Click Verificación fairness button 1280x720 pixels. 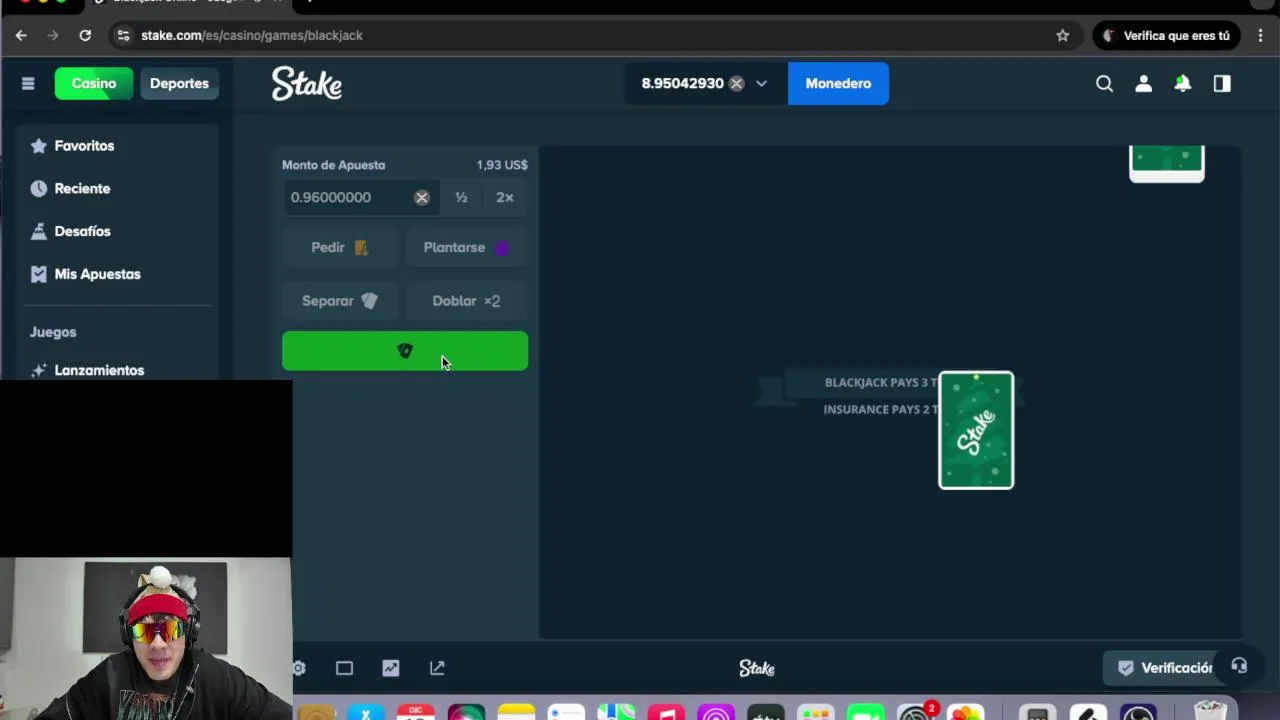tap(1165, 668)
